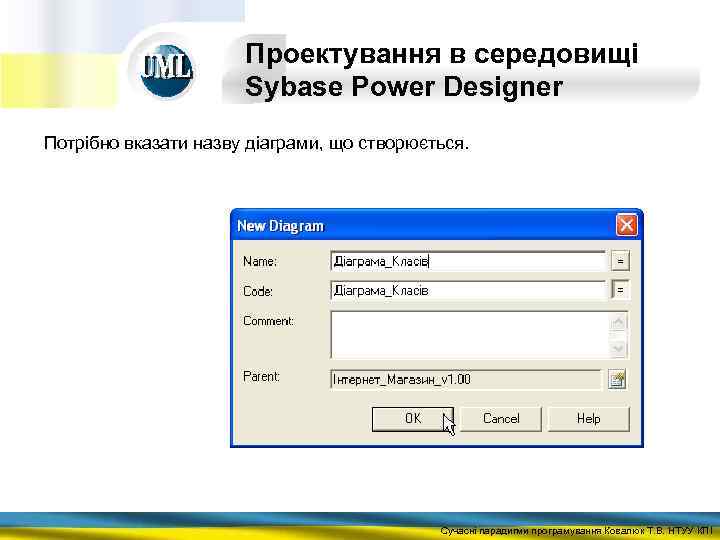Screen dimensions: 720x540
Task: Click into the Name input field
Action: (468, 261)
